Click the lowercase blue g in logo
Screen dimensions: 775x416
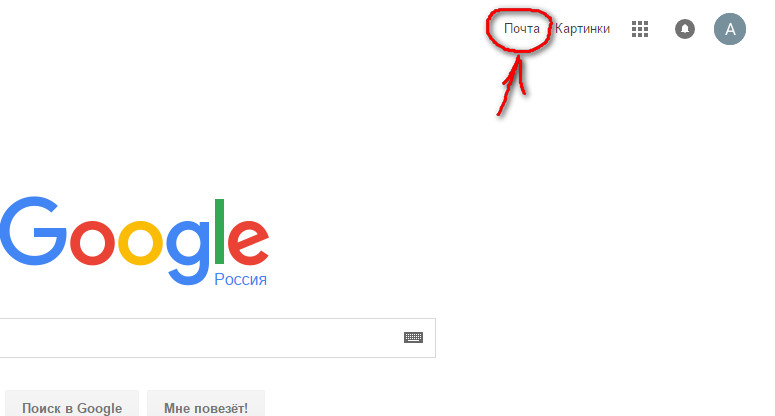tap(188, 252)
